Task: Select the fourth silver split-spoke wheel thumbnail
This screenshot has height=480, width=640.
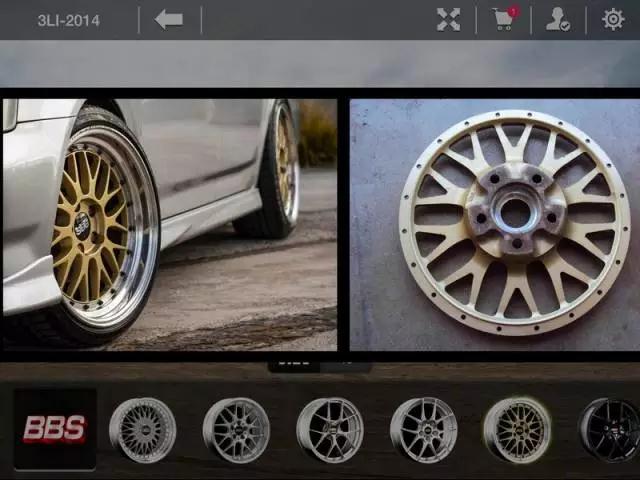Action: (423, 430)
